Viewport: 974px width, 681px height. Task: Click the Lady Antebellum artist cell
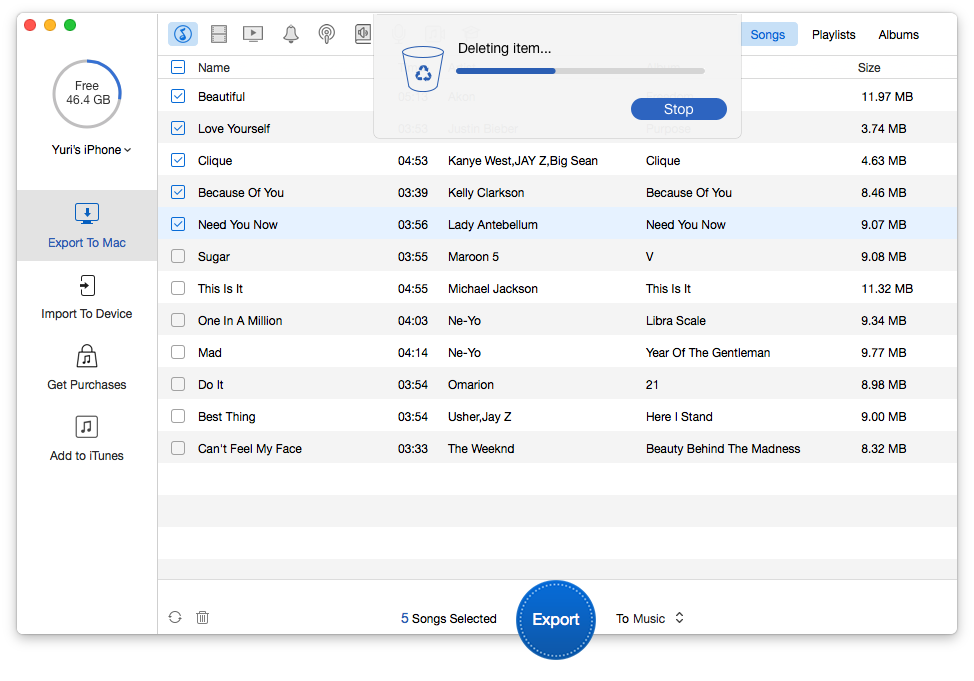coord(493,224)
